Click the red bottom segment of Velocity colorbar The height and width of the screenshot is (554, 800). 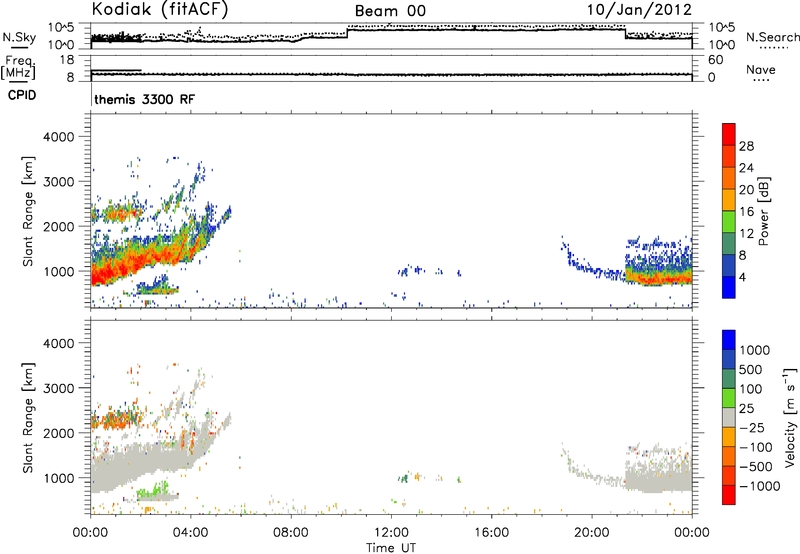(x=729, y=495)
